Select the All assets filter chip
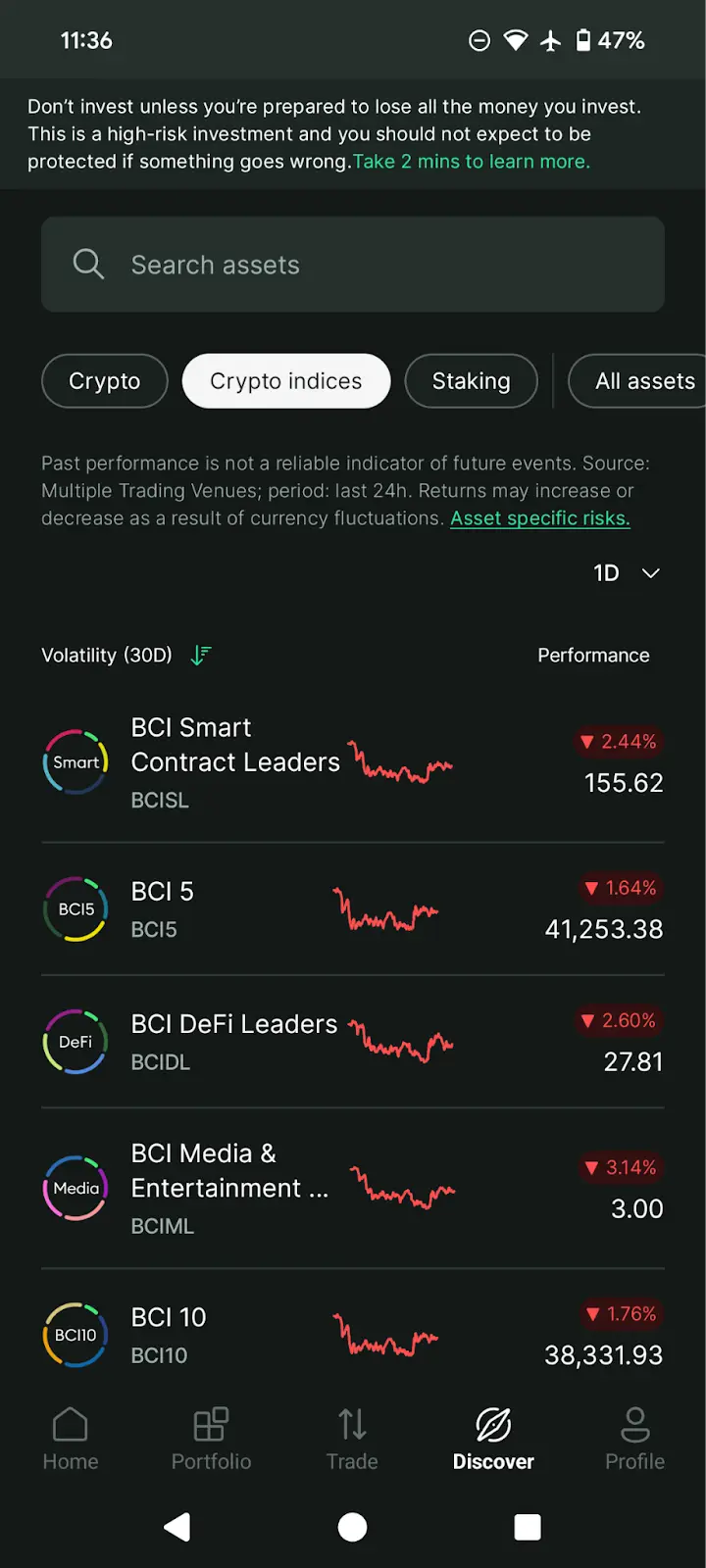 tap(644, 381)
